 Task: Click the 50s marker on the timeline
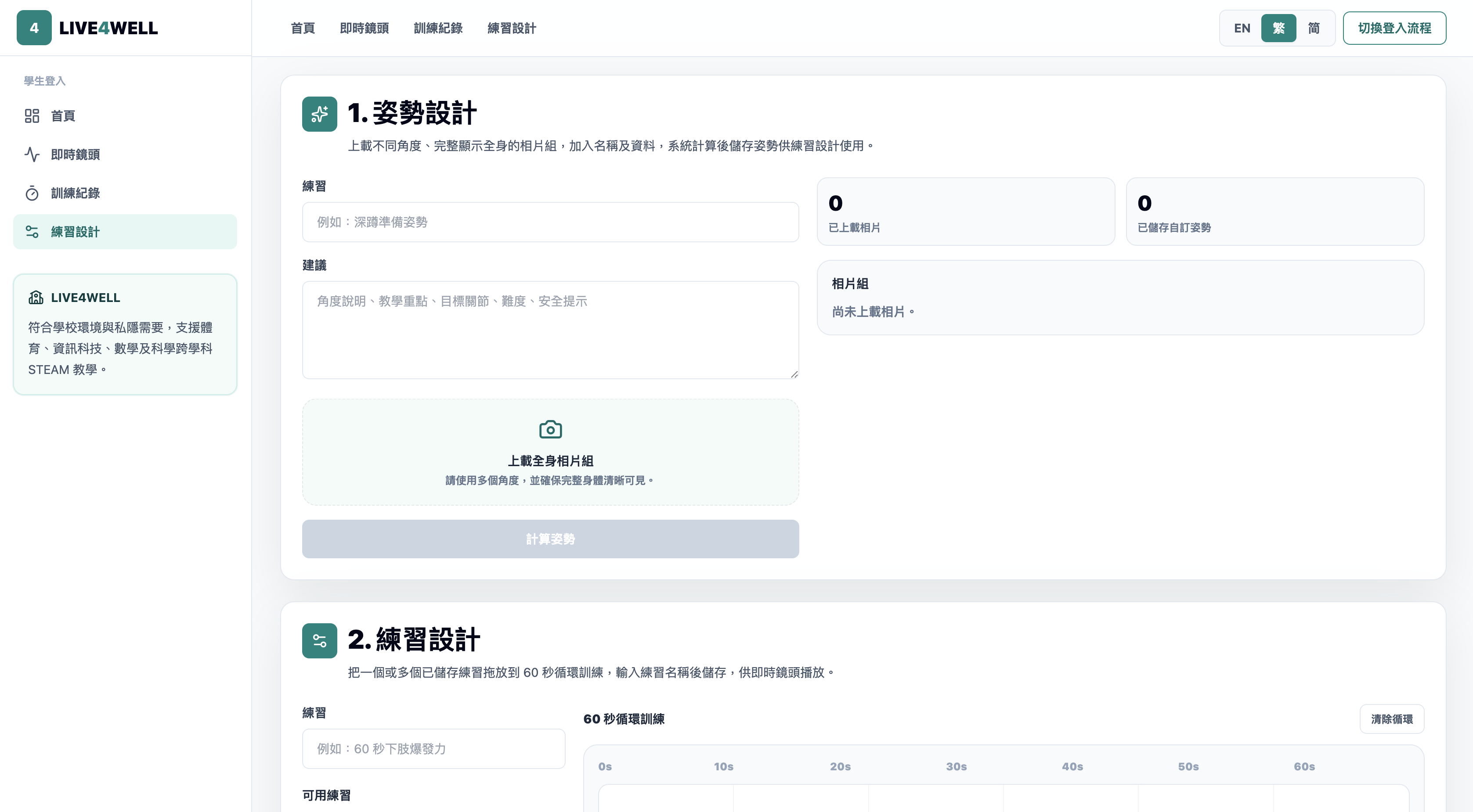pos(1188,766)
